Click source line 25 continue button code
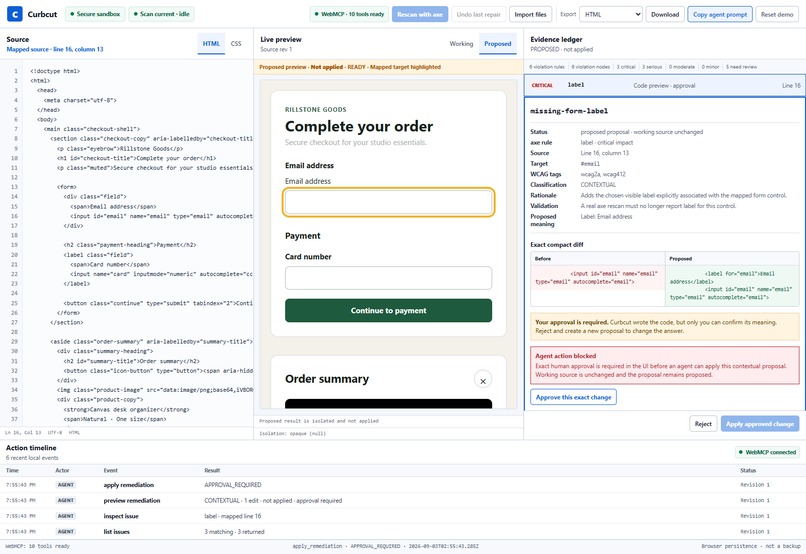The height and width of the screenshot is (554, 806). click(x=158, y=303)
